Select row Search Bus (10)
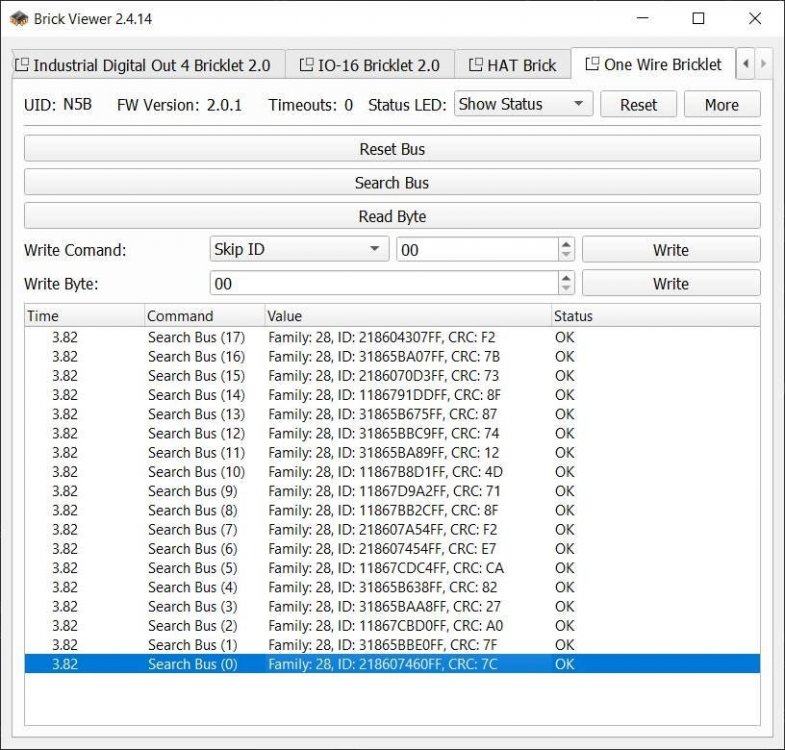785x750 pixels. [392, 472]
